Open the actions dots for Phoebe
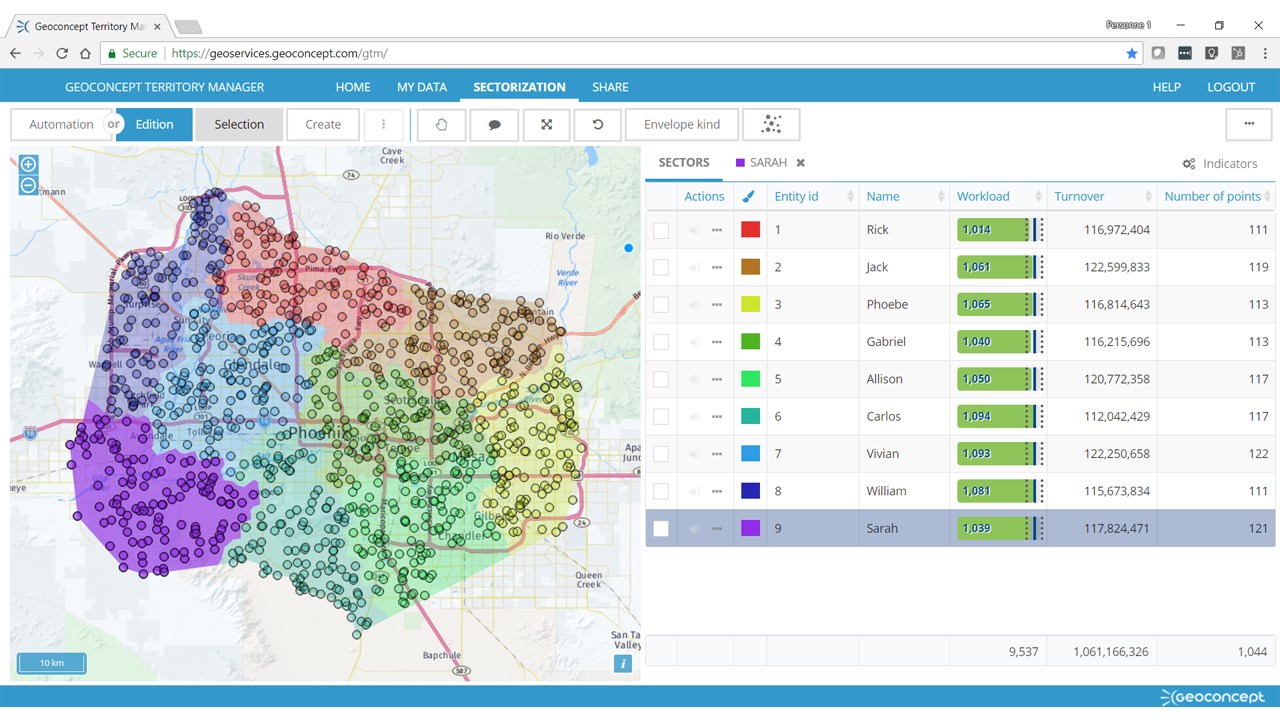Screen dimensions: 1280x720 point(716,305)
